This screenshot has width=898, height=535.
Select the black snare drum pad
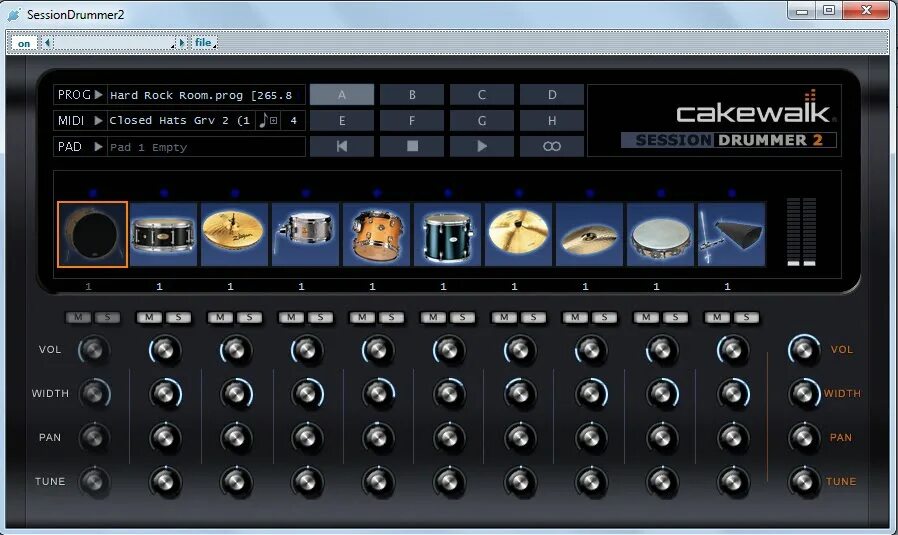click(164, 234)
